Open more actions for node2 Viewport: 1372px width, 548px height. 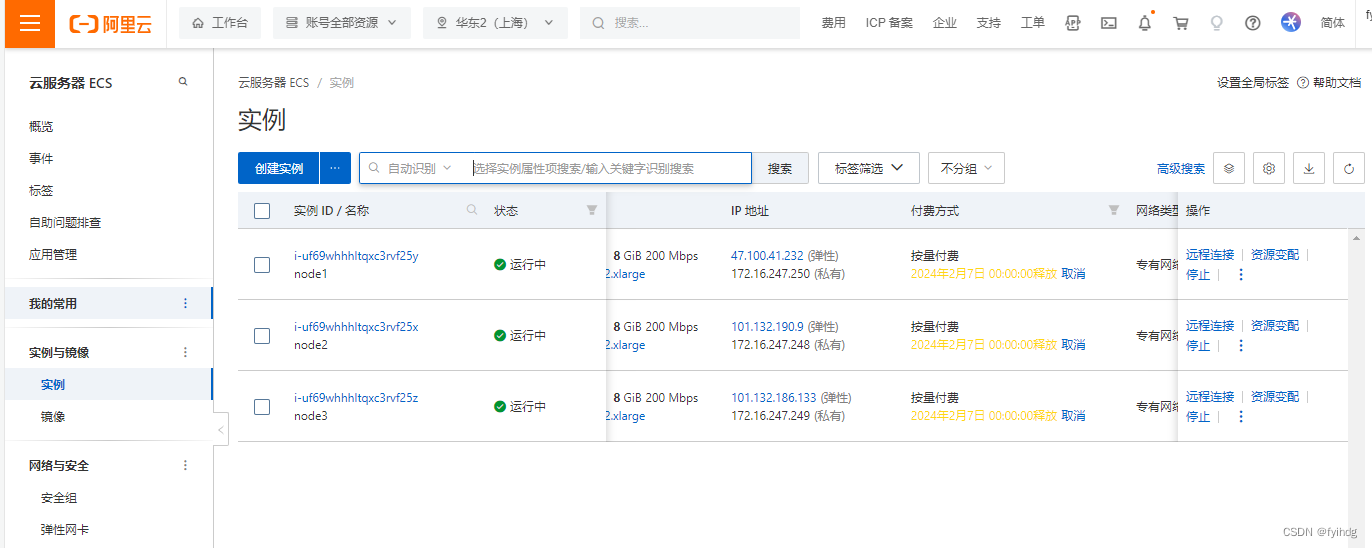[1241, 346]
